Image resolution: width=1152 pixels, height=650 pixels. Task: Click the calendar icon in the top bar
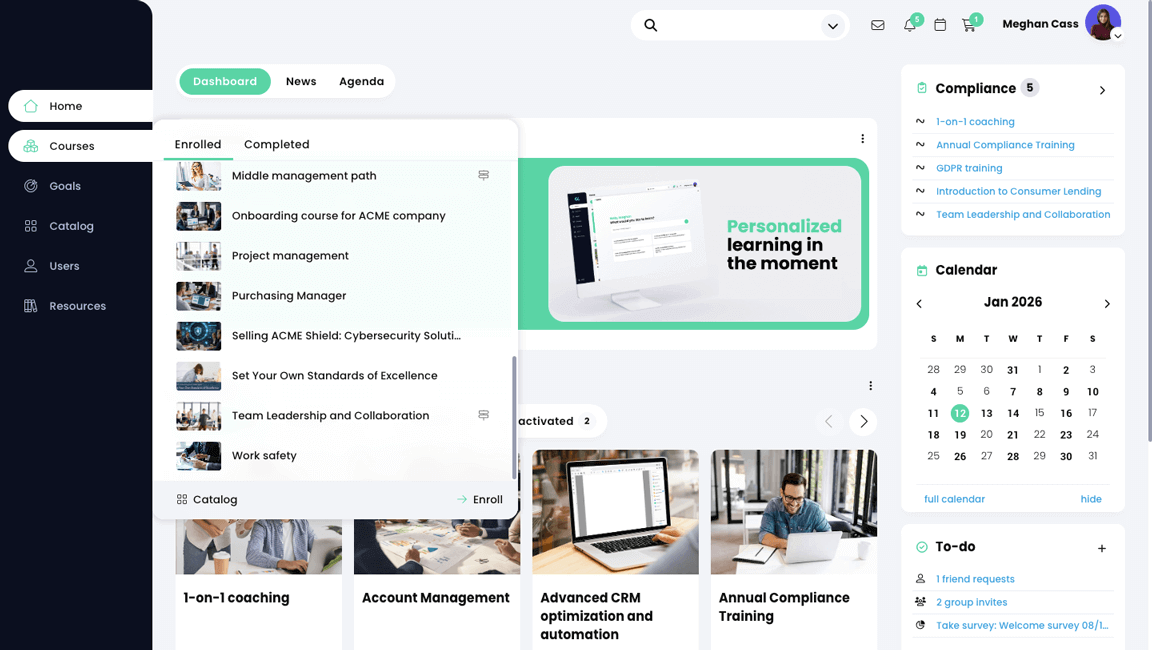click(939, 24)
